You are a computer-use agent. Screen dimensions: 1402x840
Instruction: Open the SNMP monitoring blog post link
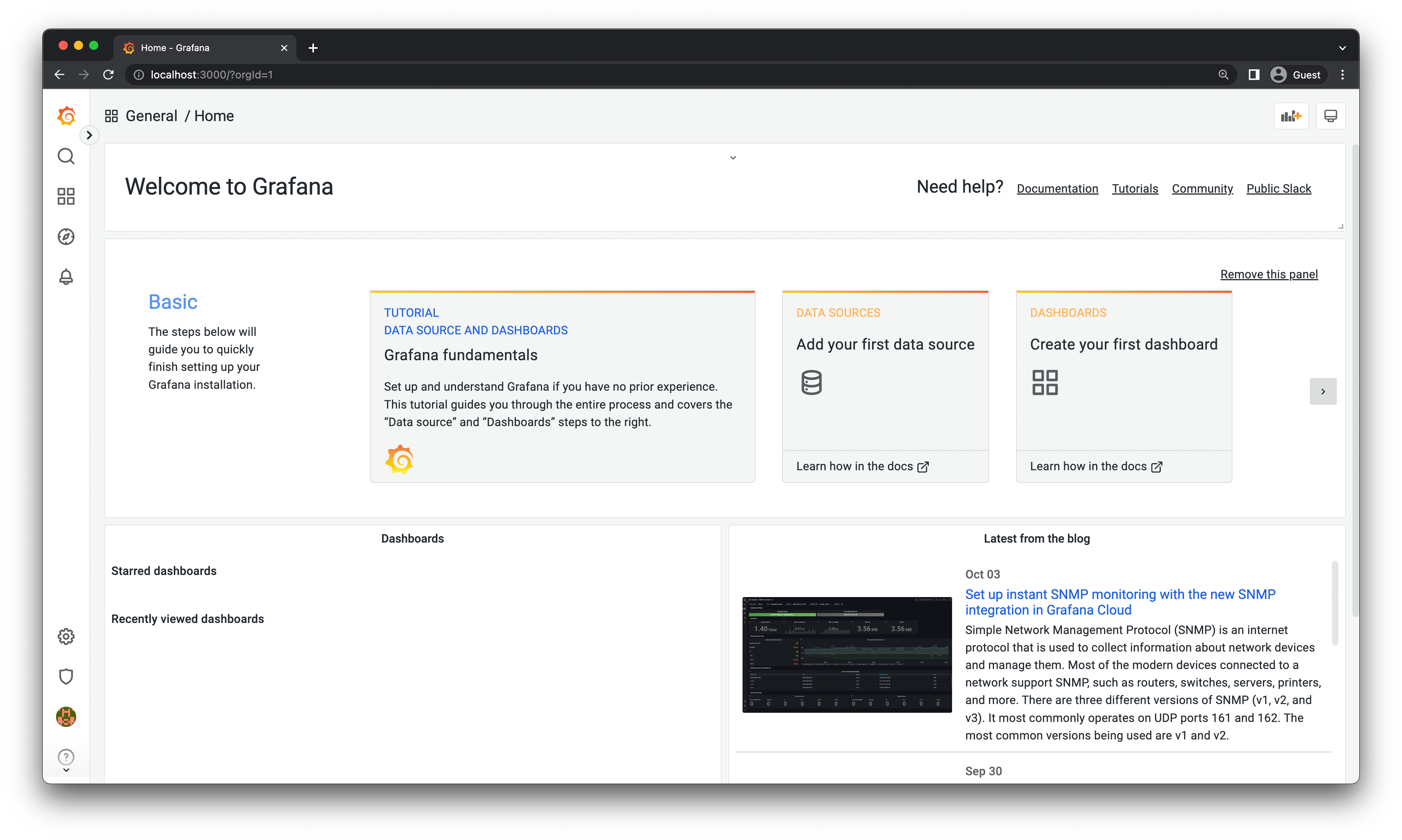[x=1120, y=602]
